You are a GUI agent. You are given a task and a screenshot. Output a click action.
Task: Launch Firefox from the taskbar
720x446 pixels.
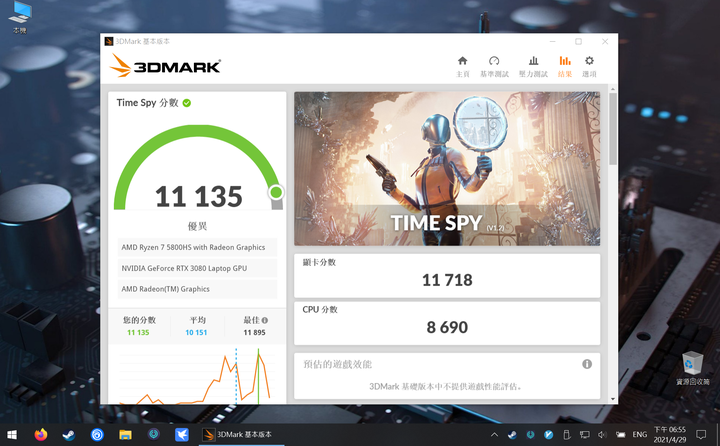[41, 435]
